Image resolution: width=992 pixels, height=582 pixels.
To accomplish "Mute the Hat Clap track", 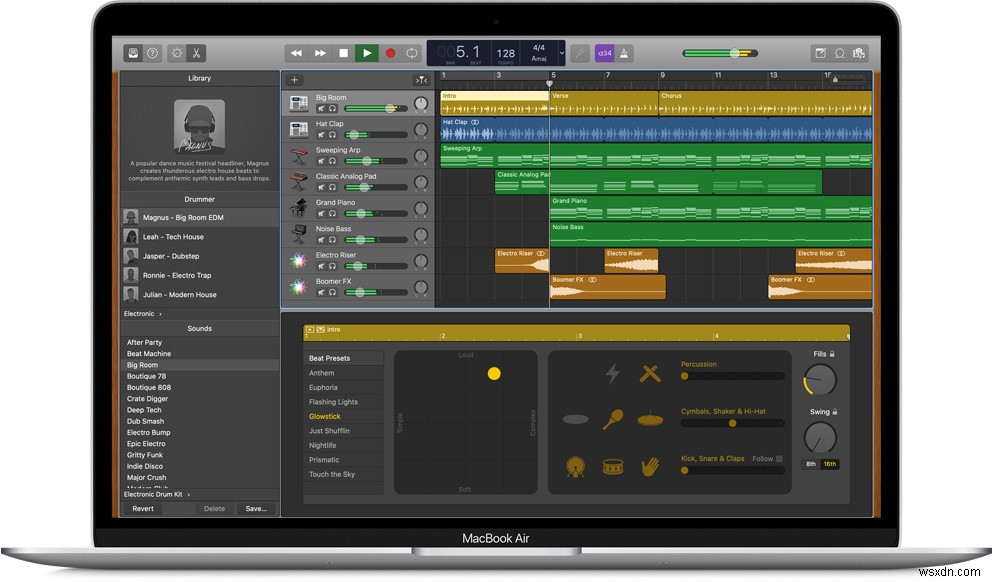I will 322,134.
